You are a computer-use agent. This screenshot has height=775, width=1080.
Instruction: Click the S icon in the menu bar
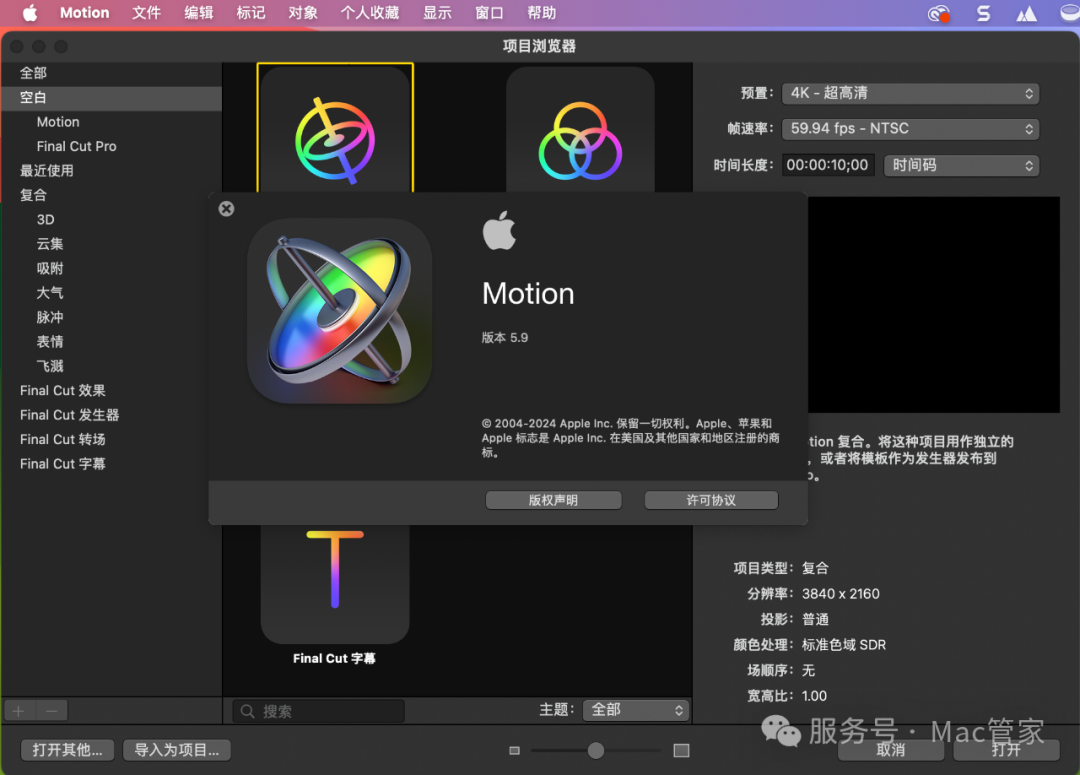[983, 13]
